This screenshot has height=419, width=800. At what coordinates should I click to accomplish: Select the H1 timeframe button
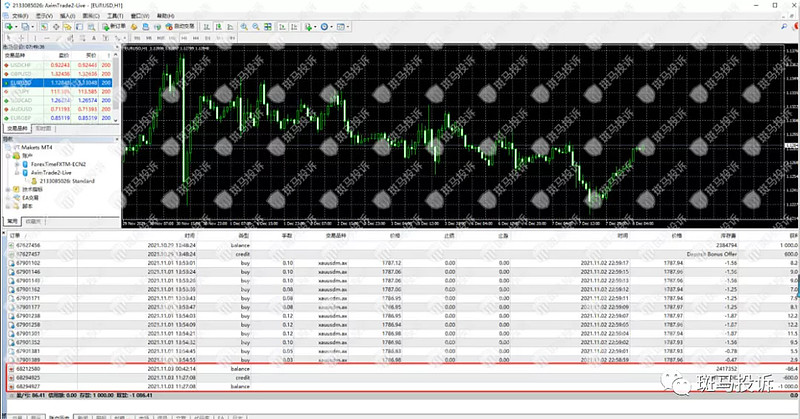[x=184, y=38]
